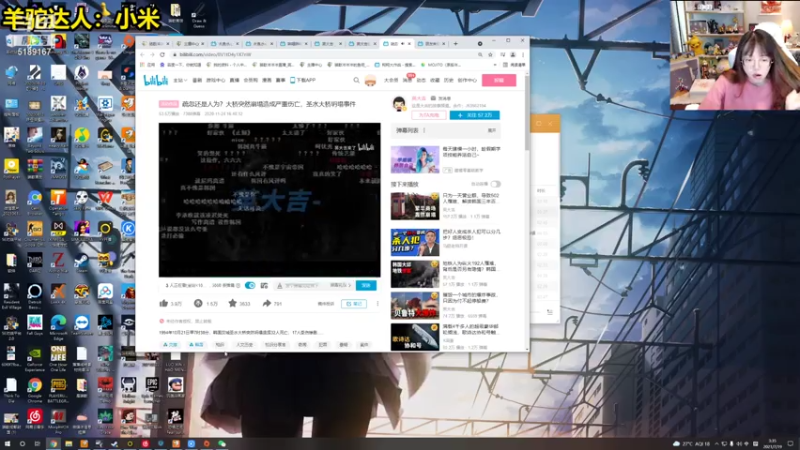
Task: Expand the bookmarks bar overflow arrow
Action: coord(495,65)
